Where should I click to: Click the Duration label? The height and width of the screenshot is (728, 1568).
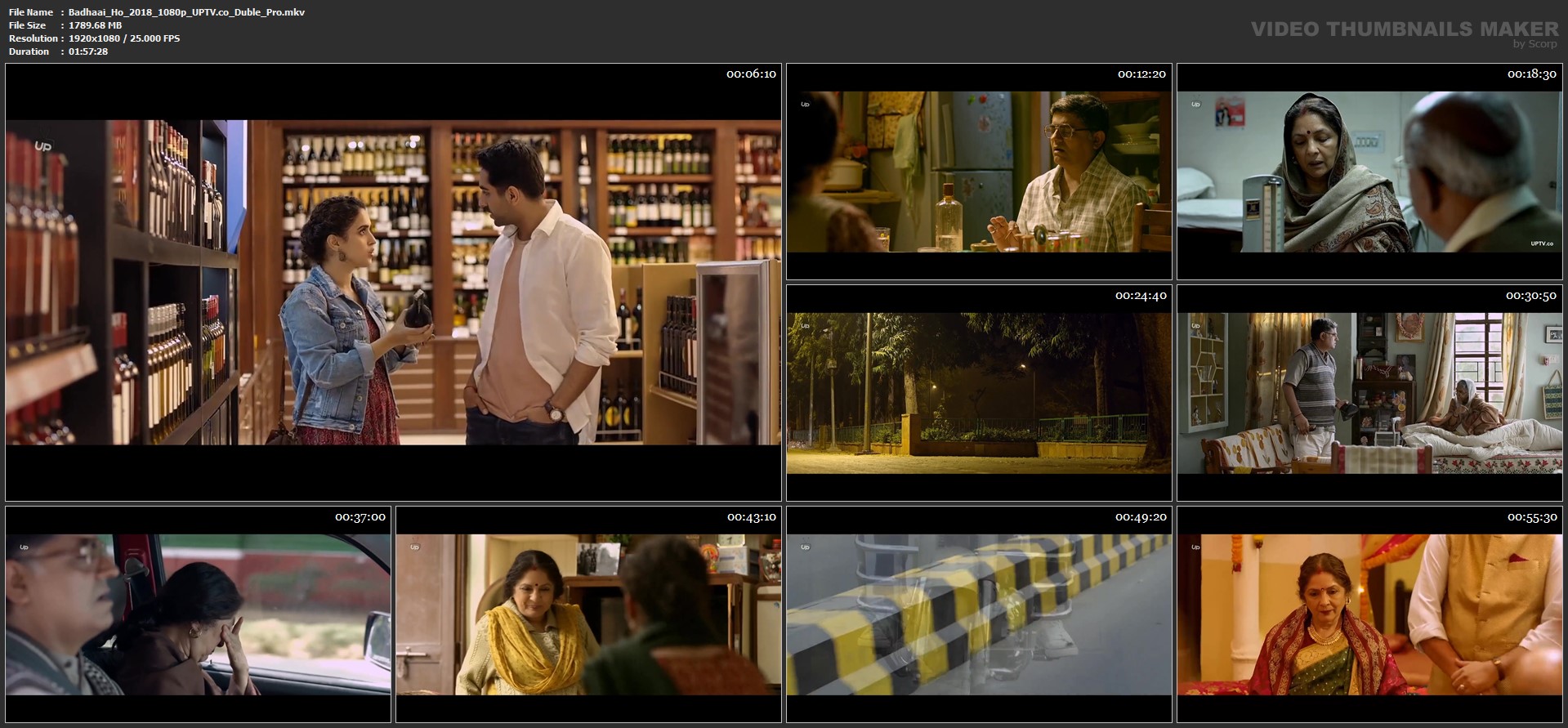pyautogui.click(x=29, y=51)
